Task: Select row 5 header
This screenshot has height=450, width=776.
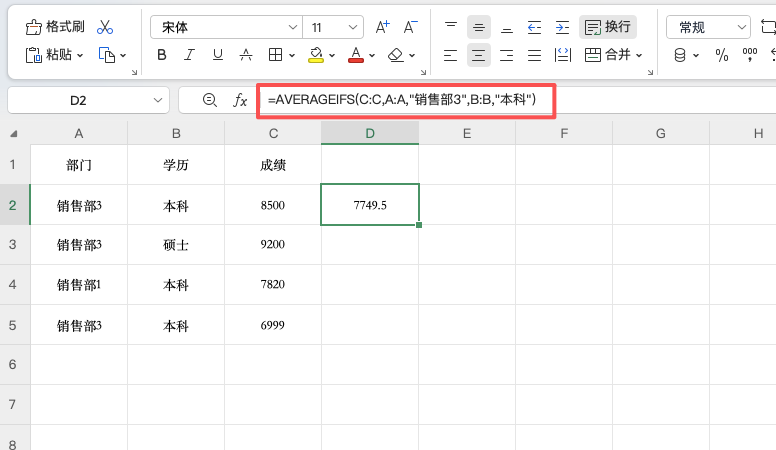Action: coord(14,325)
